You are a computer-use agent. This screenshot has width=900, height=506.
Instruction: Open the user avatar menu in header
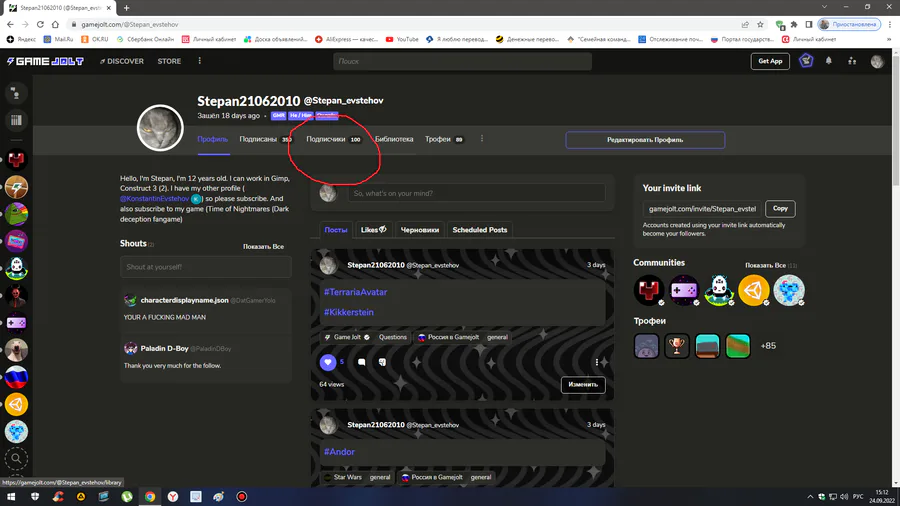click(x=876, y=61)
